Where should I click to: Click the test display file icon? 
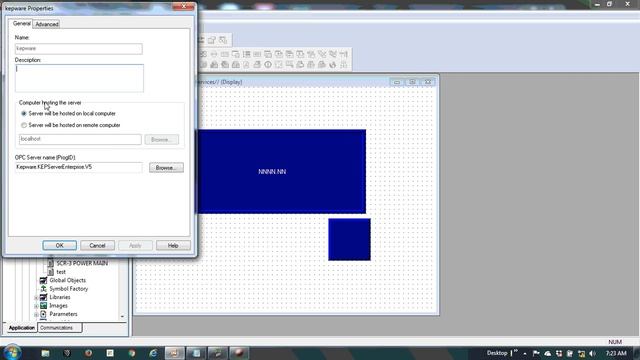click(x=51, y=272)
